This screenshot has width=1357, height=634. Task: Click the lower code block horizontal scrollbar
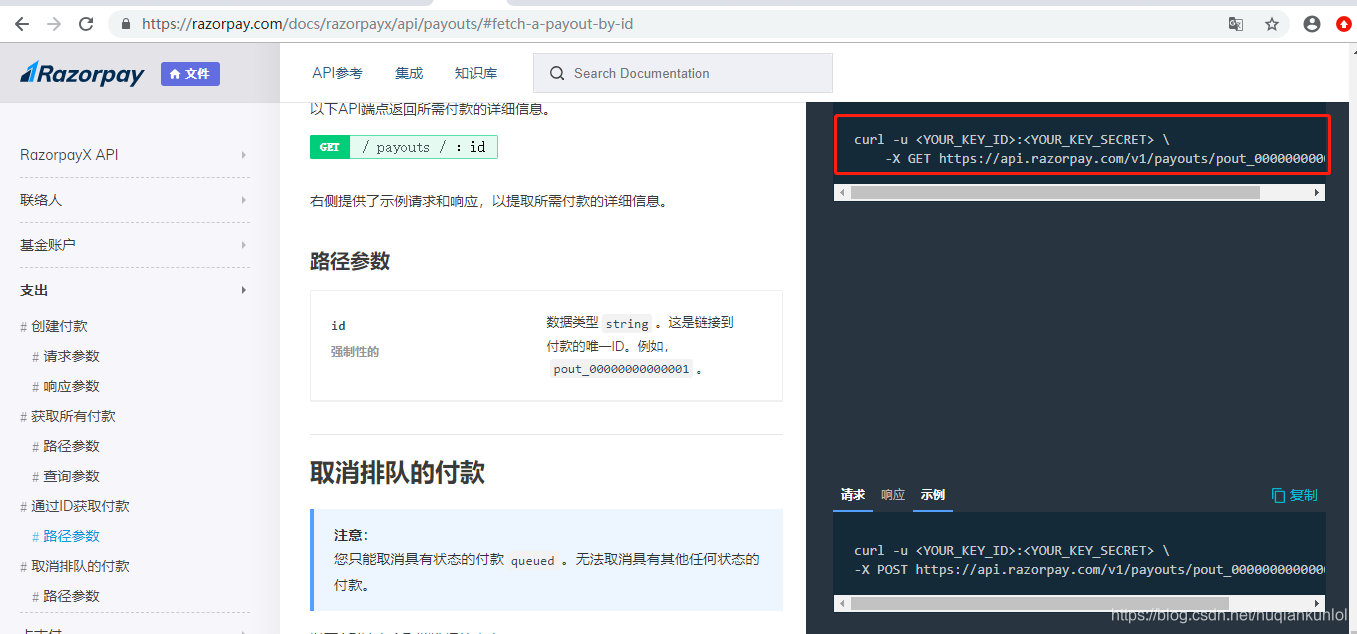click(1039, 603)
